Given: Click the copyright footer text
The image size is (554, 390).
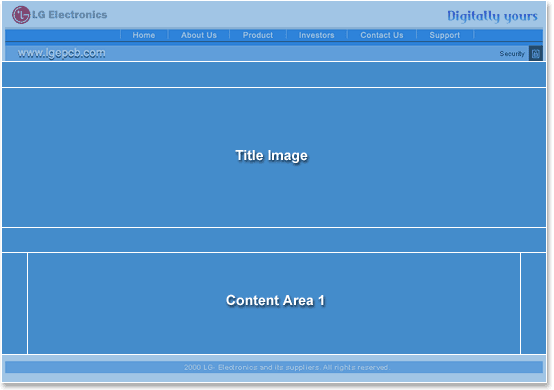Looking at the screenshot, I should pos(286,367).
